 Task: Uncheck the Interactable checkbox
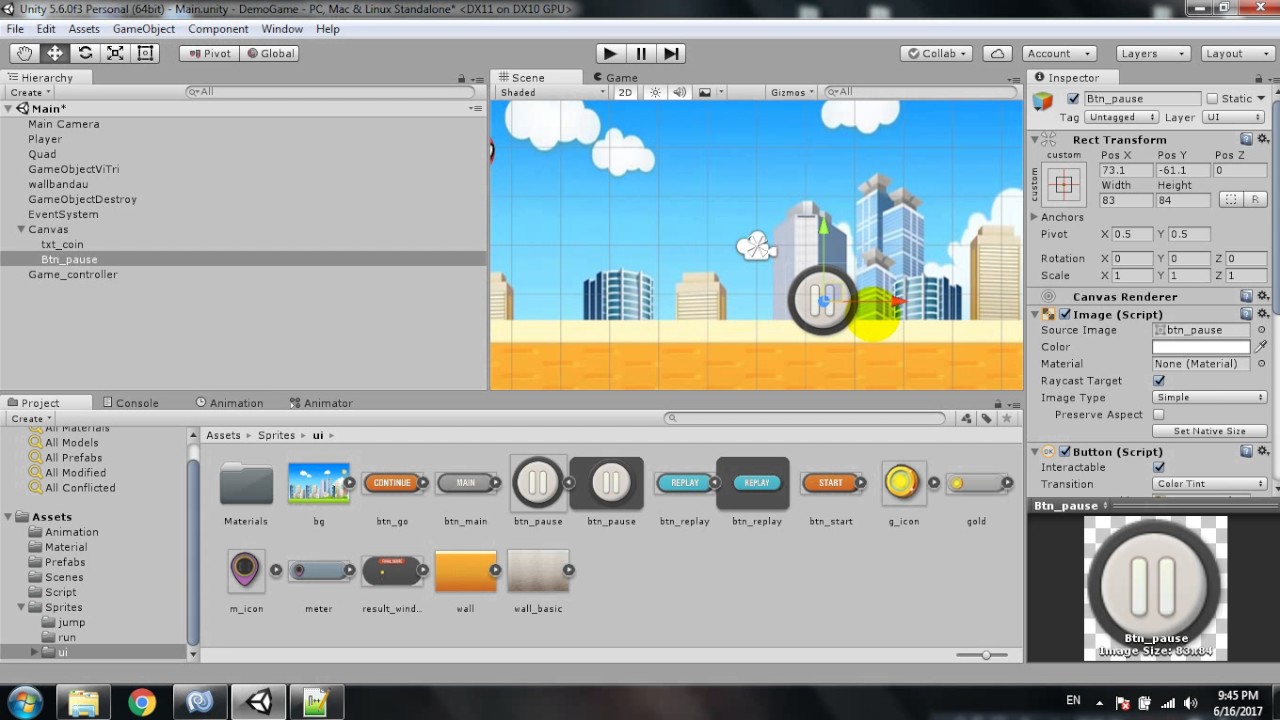tap(1159, 468)
